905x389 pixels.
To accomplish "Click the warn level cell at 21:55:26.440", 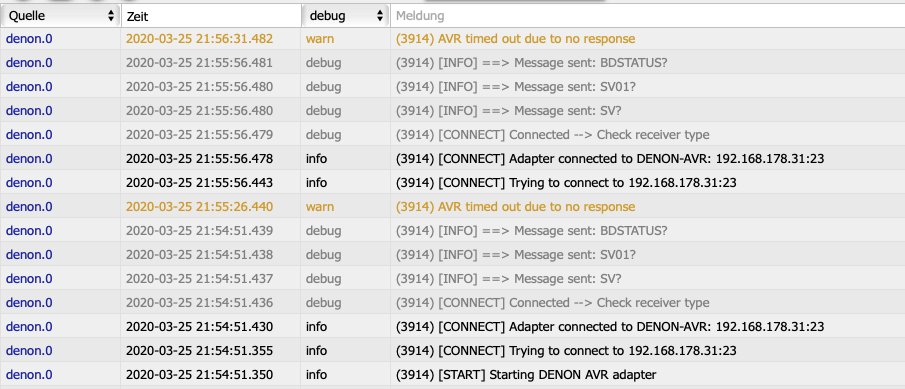I will 320,207.
